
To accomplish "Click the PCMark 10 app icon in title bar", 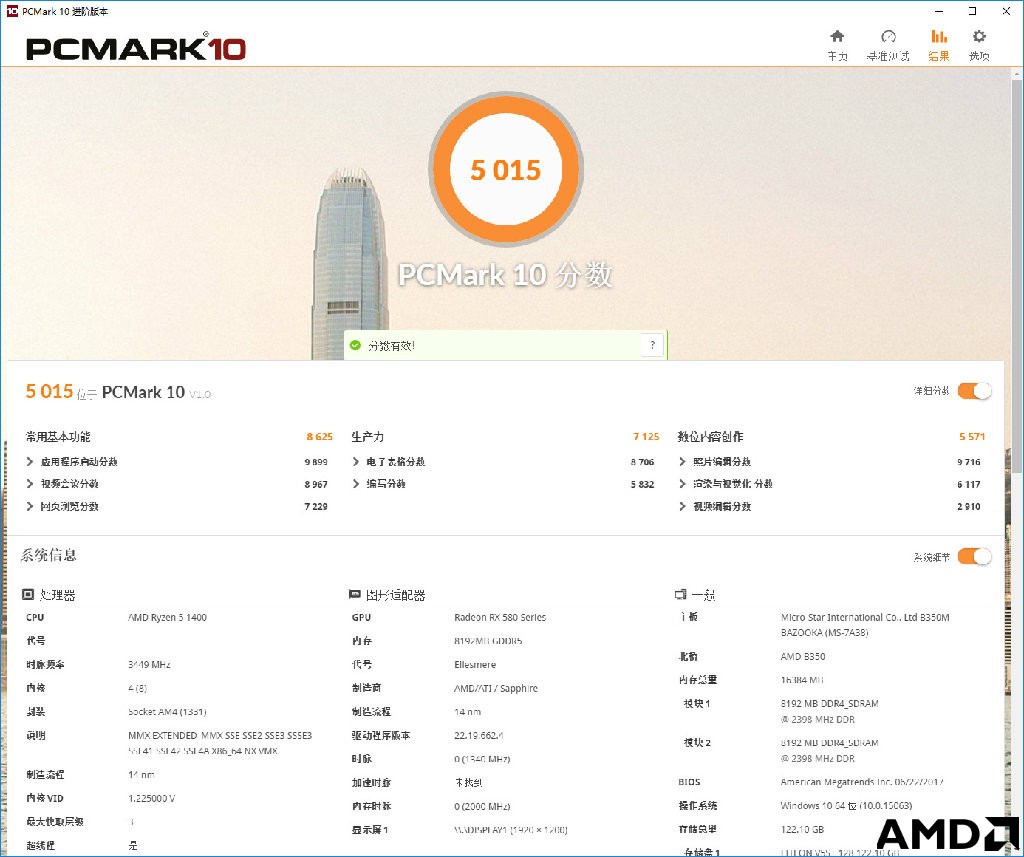I will (12, 11).
